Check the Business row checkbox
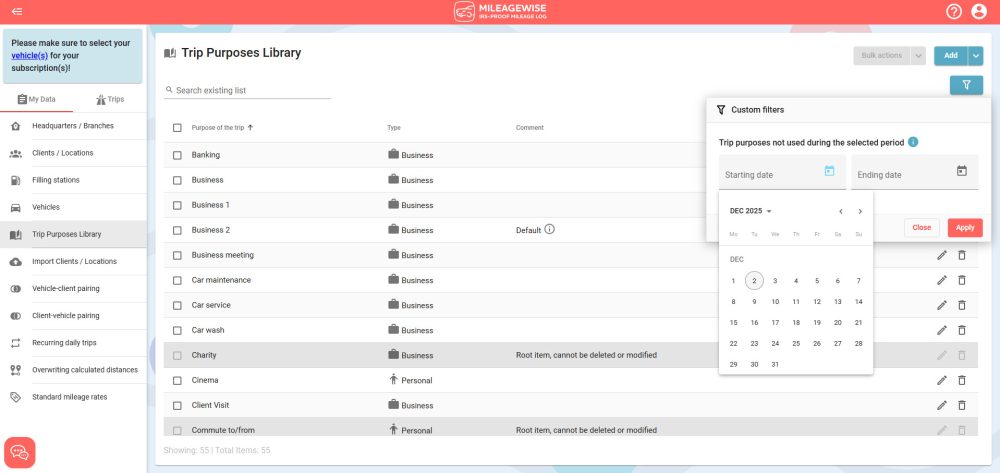This screenshot has width=1000, height=473. 177,180
